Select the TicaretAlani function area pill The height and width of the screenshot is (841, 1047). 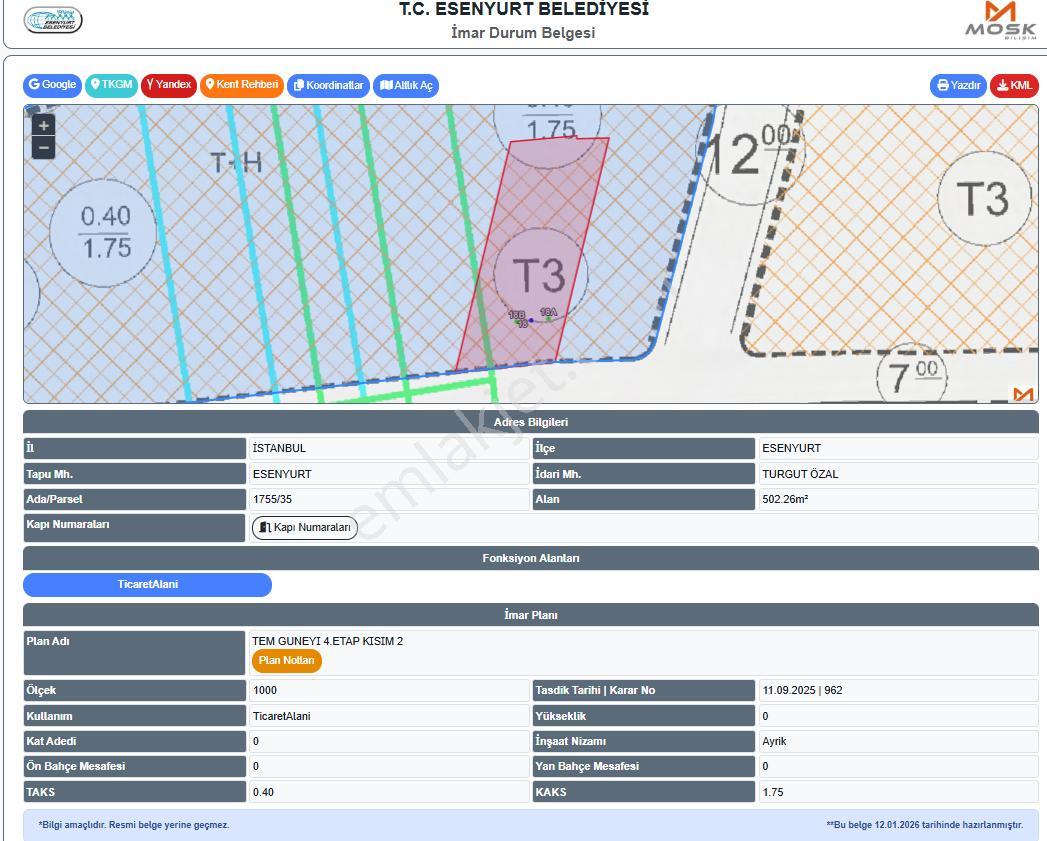tap(148, 584)
